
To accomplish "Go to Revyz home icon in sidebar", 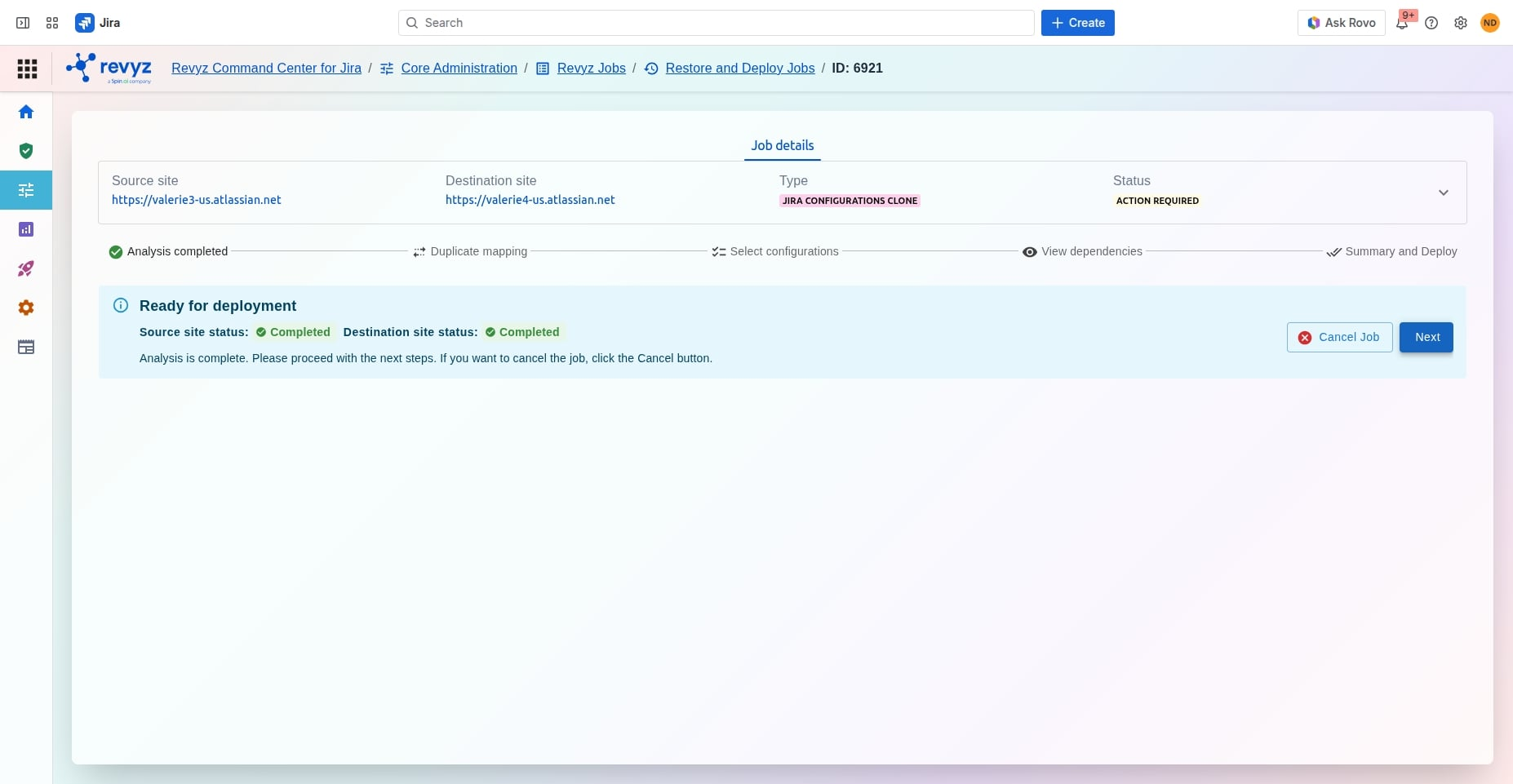I will coord(26,112).
